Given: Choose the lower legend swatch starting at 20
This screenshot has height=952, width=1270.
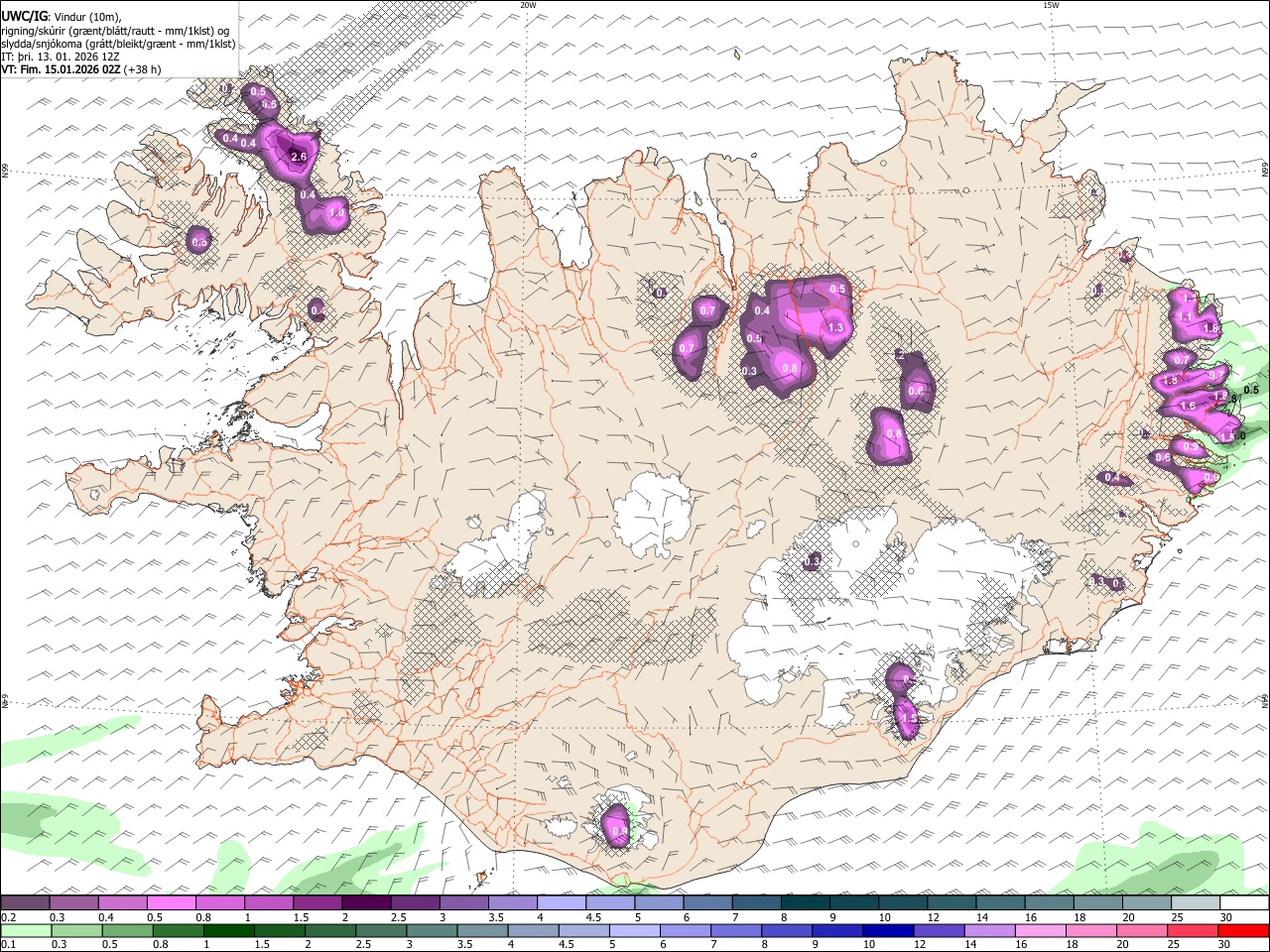Looking at the screenshot, I should coord(1142,931).
